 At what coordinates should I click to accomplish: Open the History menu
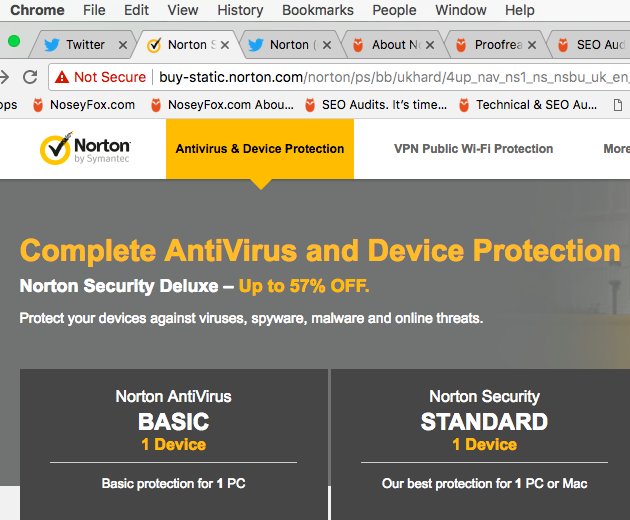(x=240, y=10)
